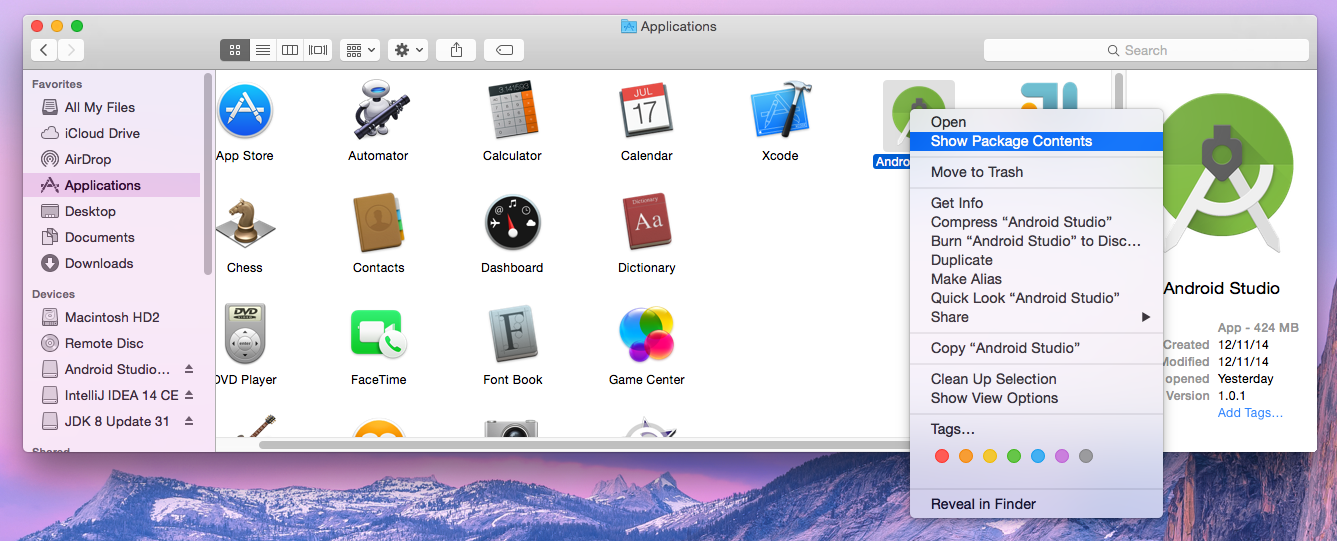Choose Copy “Android Studio”
Viewport: 1337px width, 541px height.
(x=1036, y=348)
